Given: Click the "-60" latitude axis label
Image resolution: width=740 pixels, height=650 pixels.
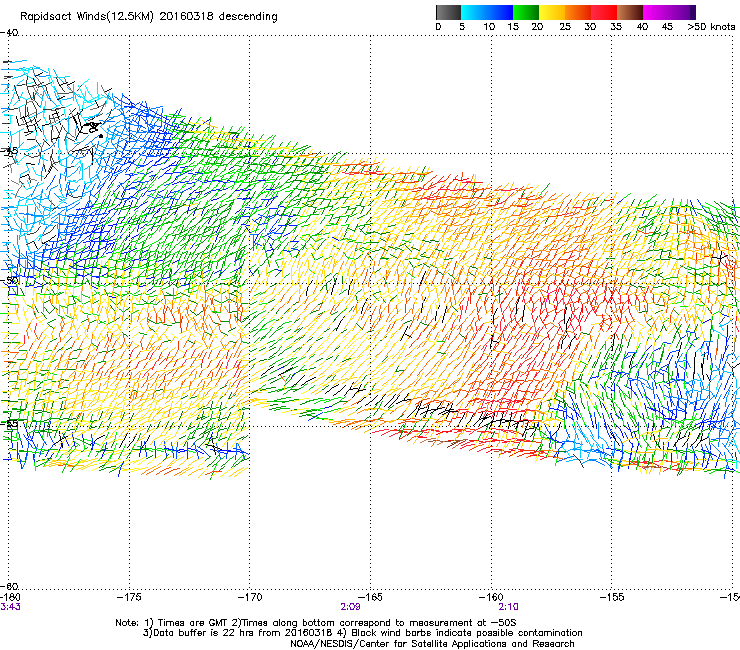Looking at the screenshot, I should (x=9, y=586).
